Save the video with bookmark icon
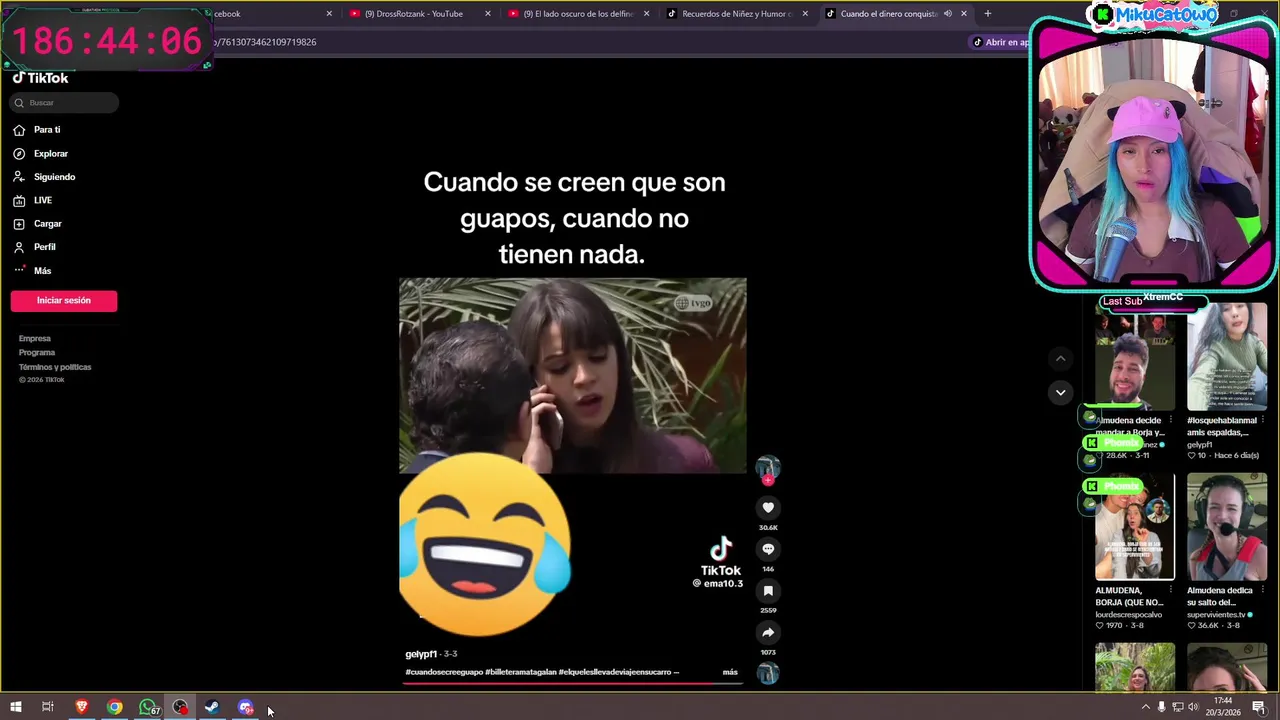Image resolution: width=1280 pixels, height=720 pixels. 768,591
